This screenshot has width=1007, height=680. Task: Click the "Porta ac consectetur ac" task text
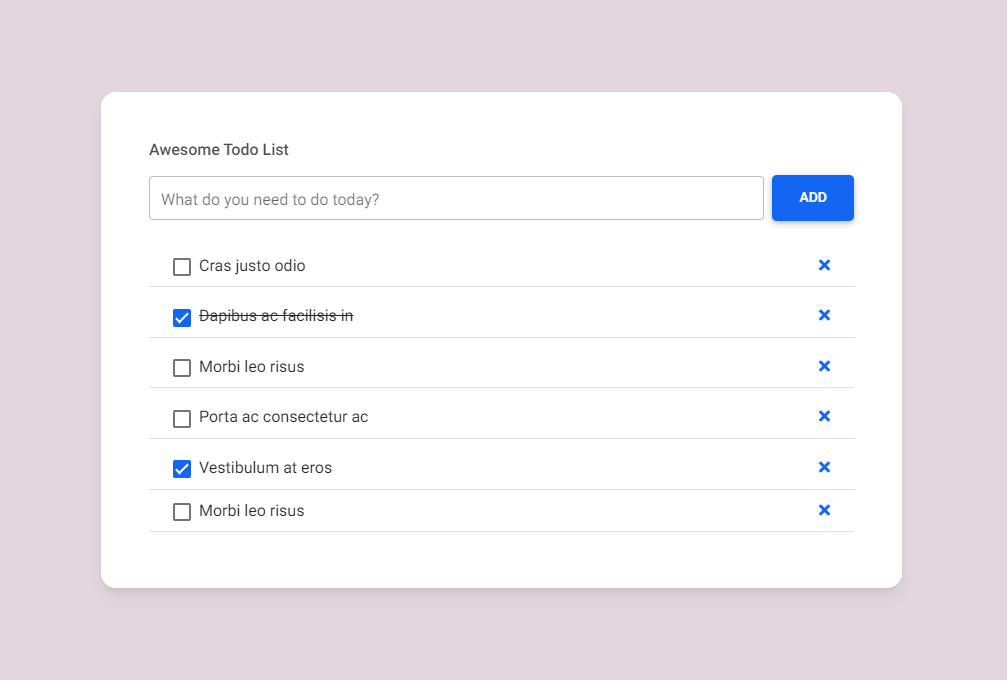(284, 417)
